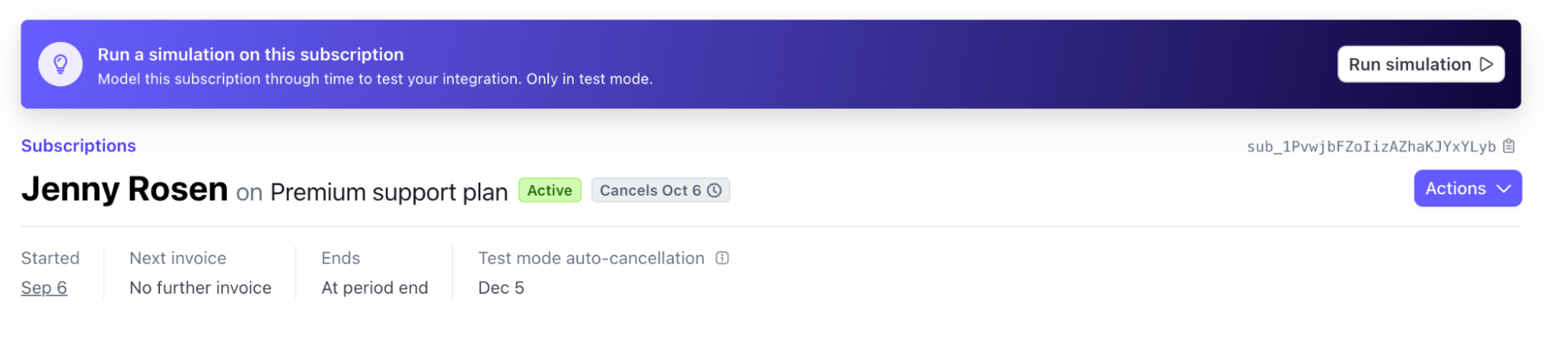1568x337 pixels.
Task: Click the play triangle icon on Run simulation
Action: pos(1486,64)
